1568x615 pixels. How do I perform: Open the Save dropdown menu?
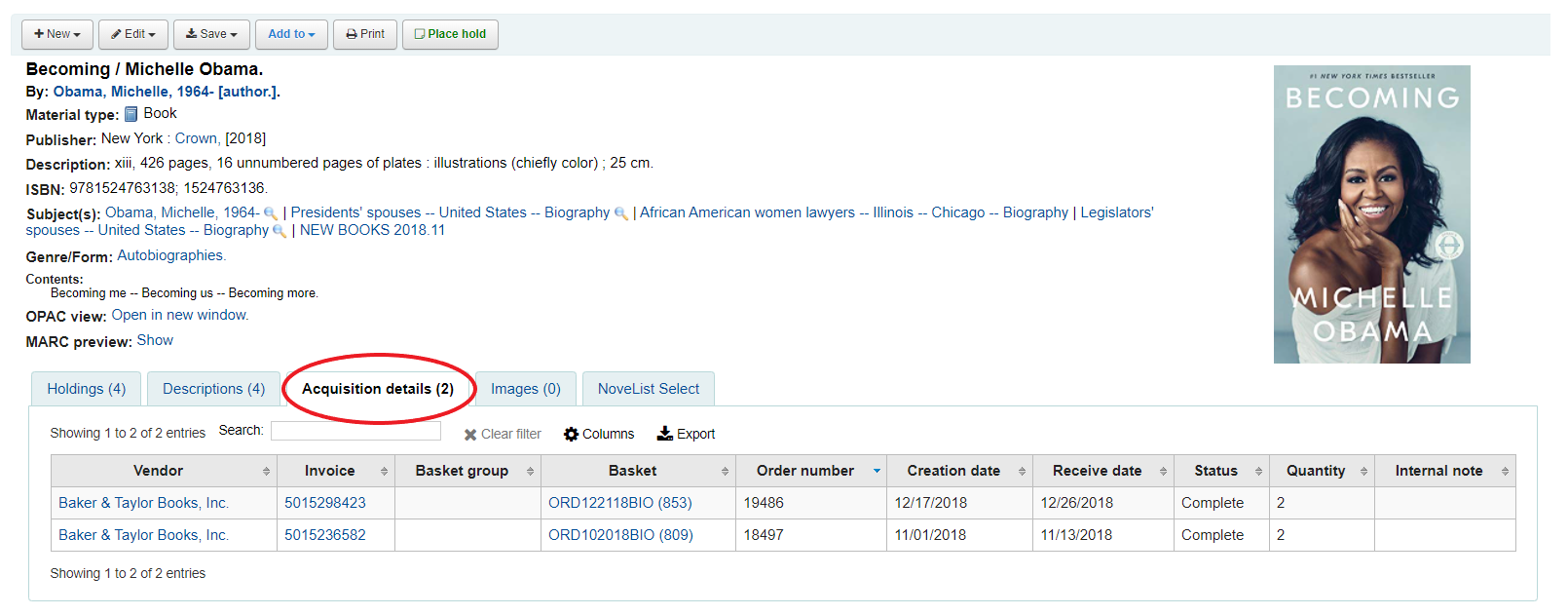click(211, 34)
